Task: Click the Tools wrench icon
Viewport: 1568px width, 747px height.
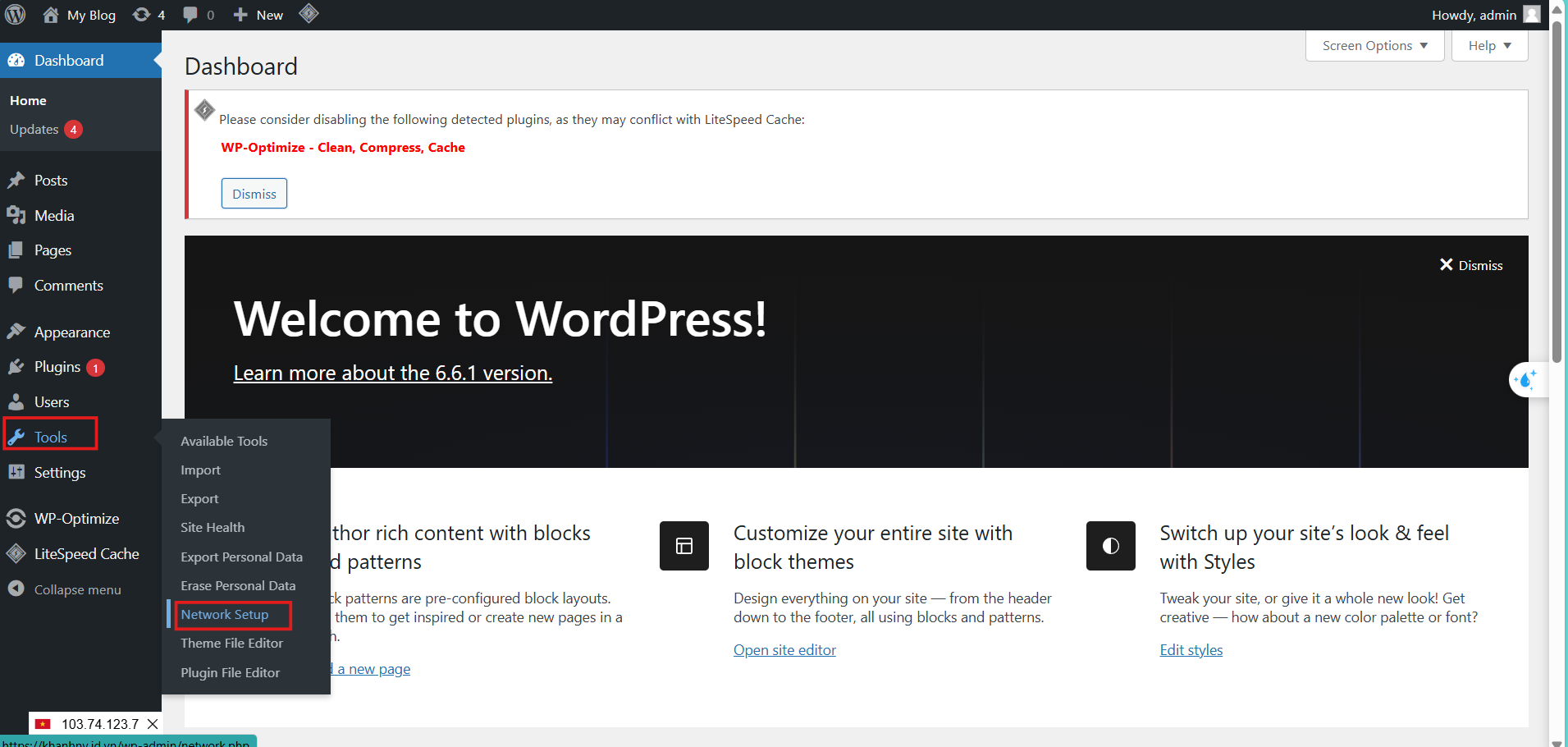Action: [16, 438]
